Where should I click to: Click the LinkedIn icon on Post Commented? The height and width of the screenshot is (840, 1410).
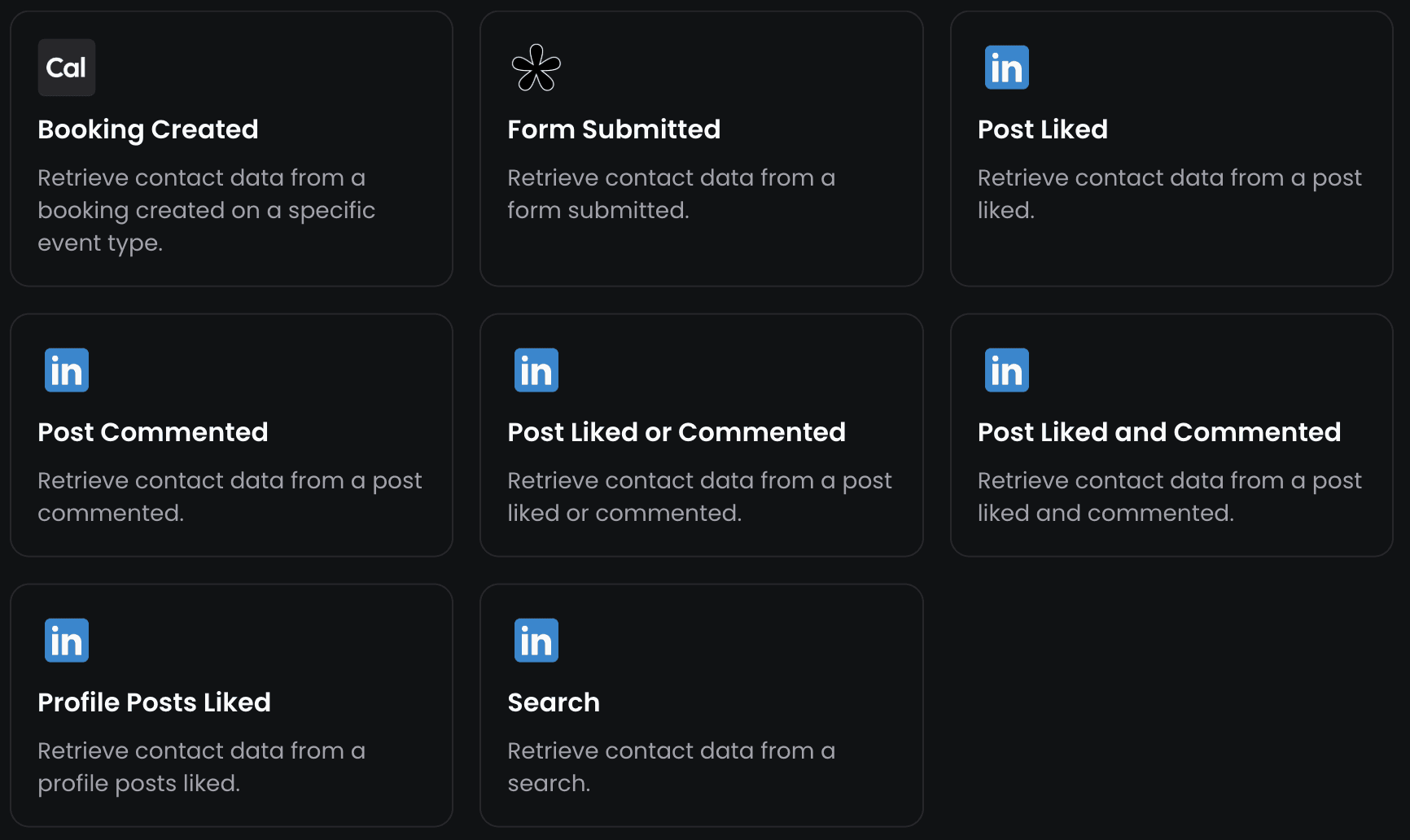66,370
